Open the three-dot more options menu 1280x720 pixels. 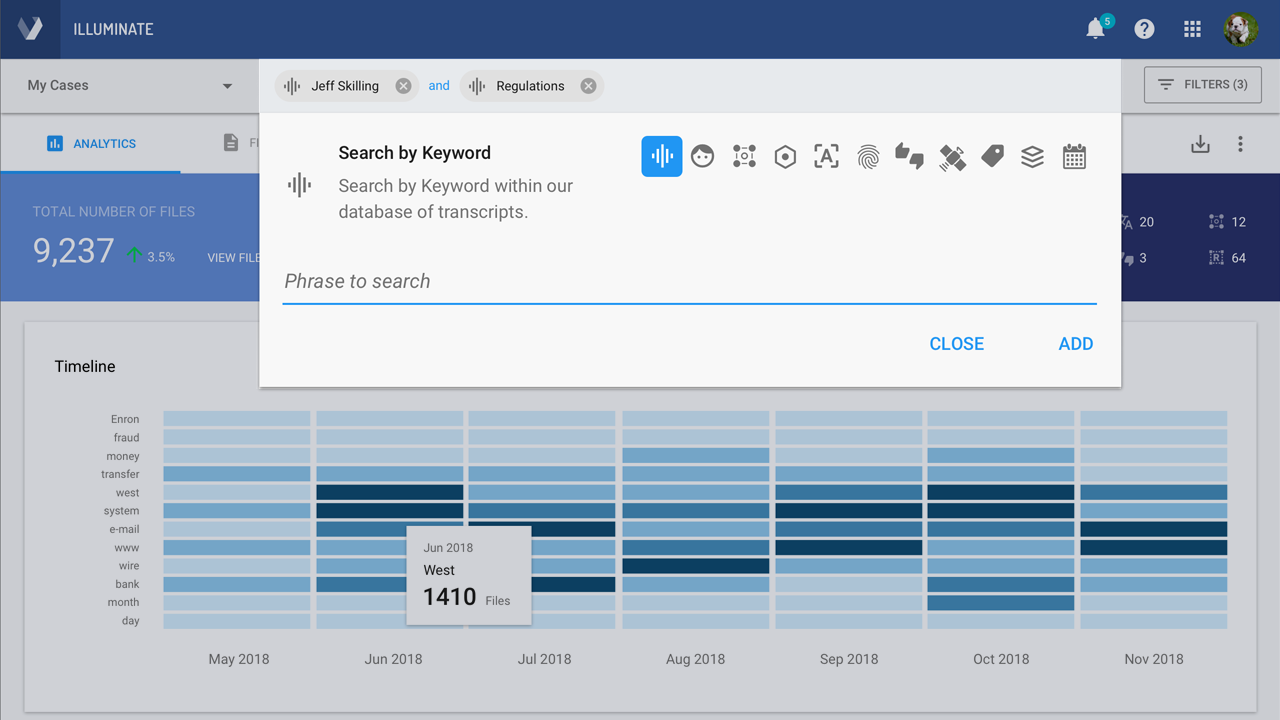(x=1240, y=144)
